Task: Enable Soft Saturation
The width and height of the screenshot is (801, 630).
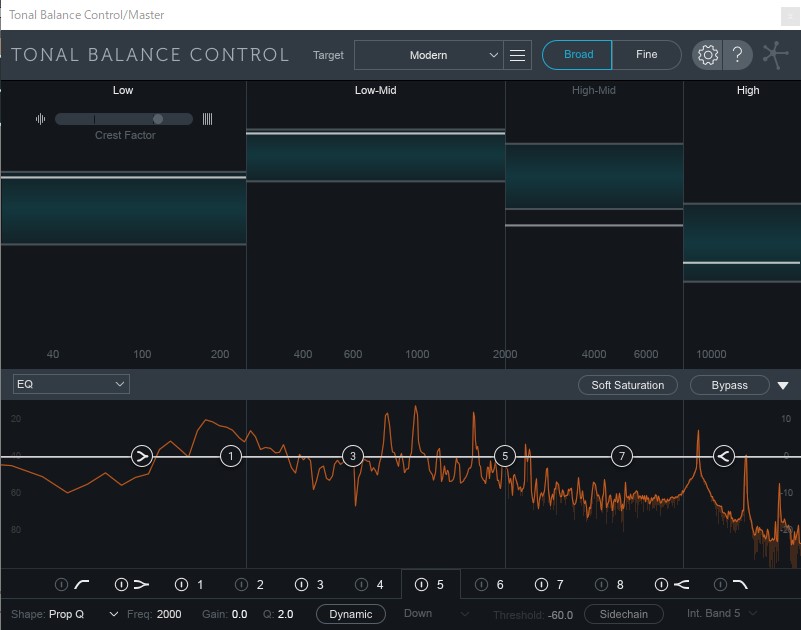Action: pyautogui.click(x=627, y=385)
